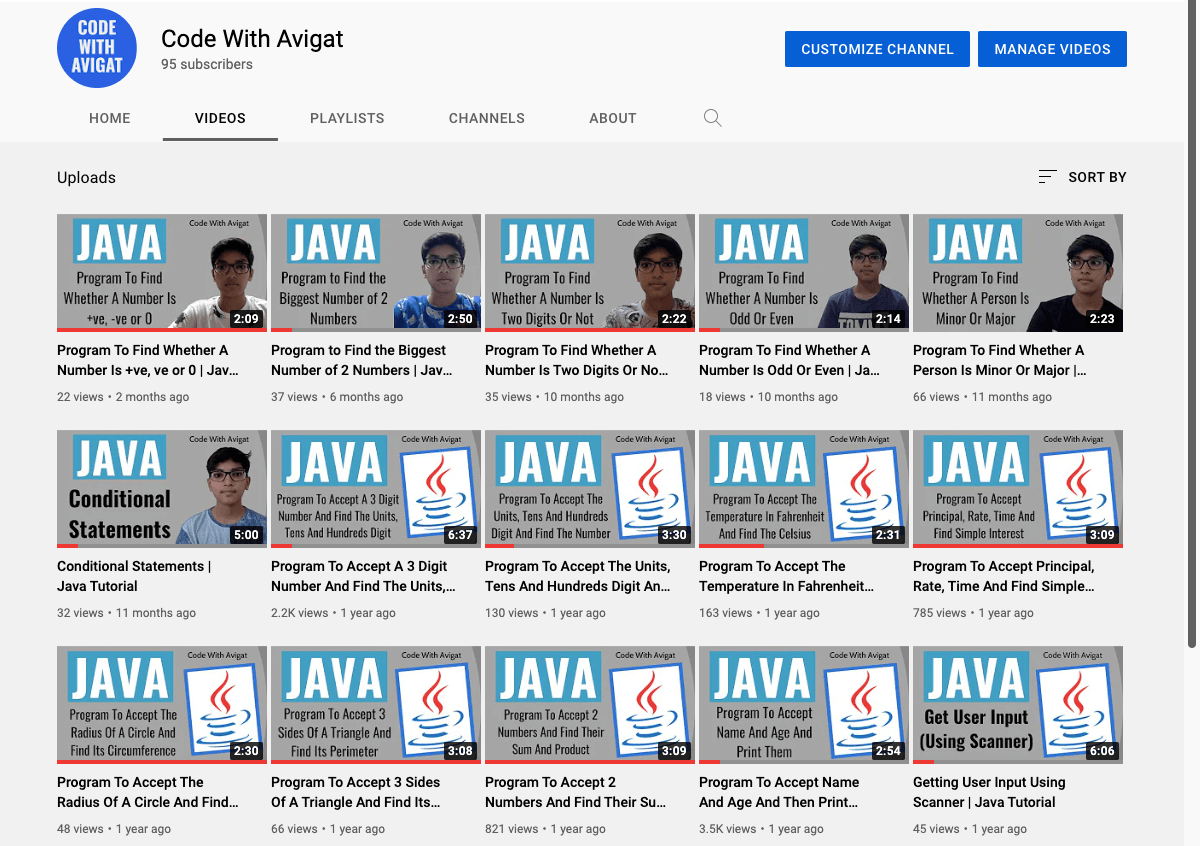
Task: Select the Playlists tab
Action: [x=347, y=118]
